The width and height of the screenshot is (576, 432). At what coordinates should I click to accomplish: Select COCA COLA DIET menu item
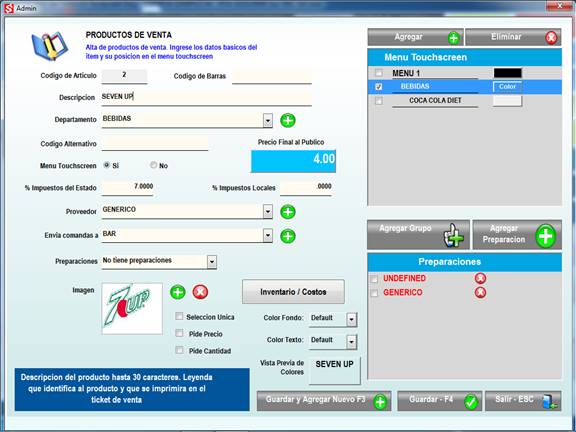click(x=435, y=100)
